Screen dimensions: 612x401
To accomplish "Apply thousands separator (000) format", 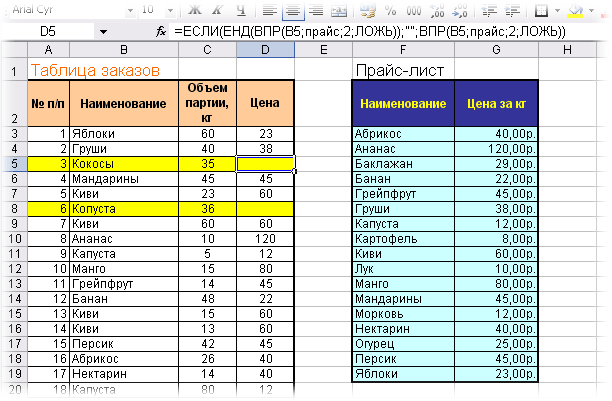I will (x=414, y=11).
